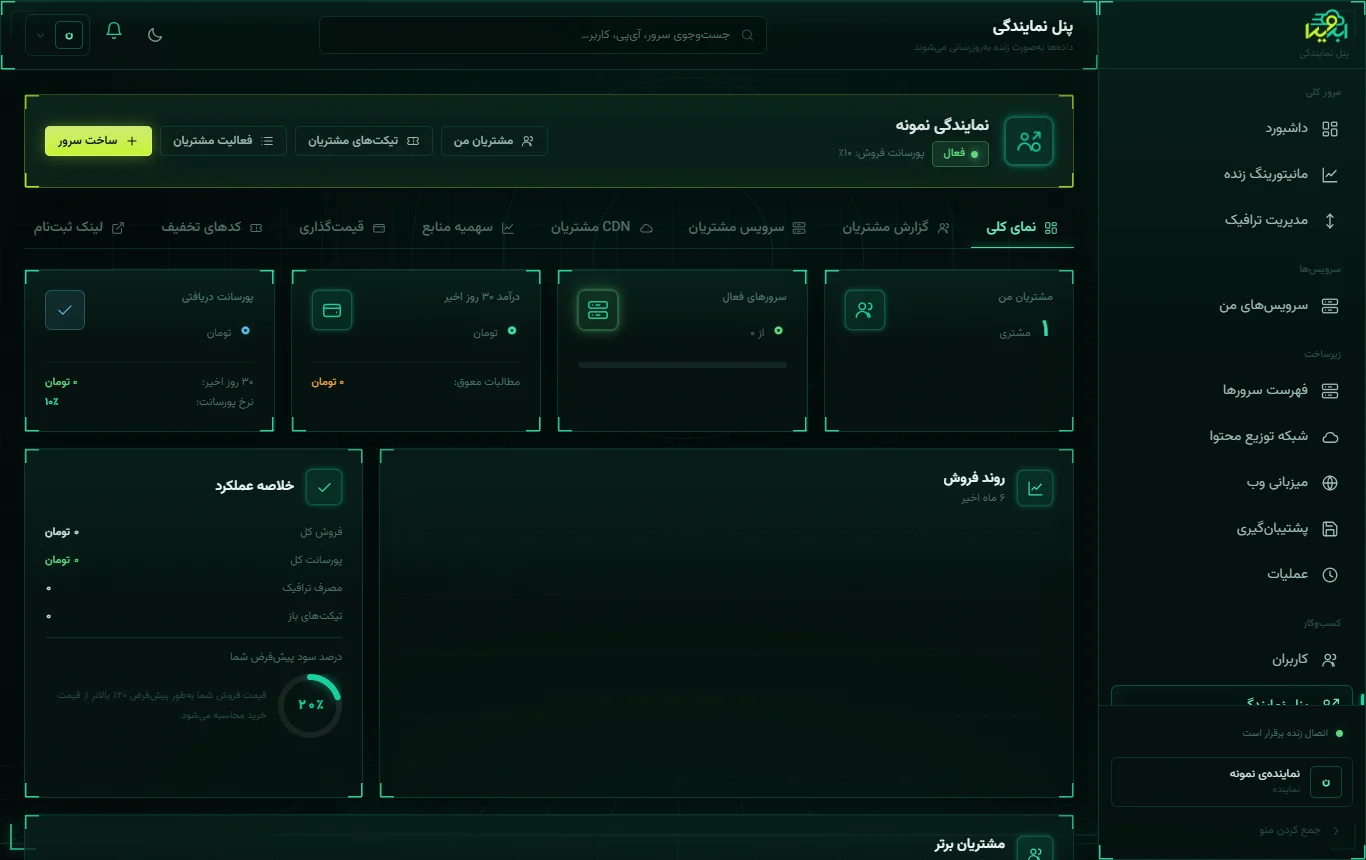Screen dimensions: 1366x860
Task: Click the «اتصال زنده برقرار است» status text
Action: 1285,733
